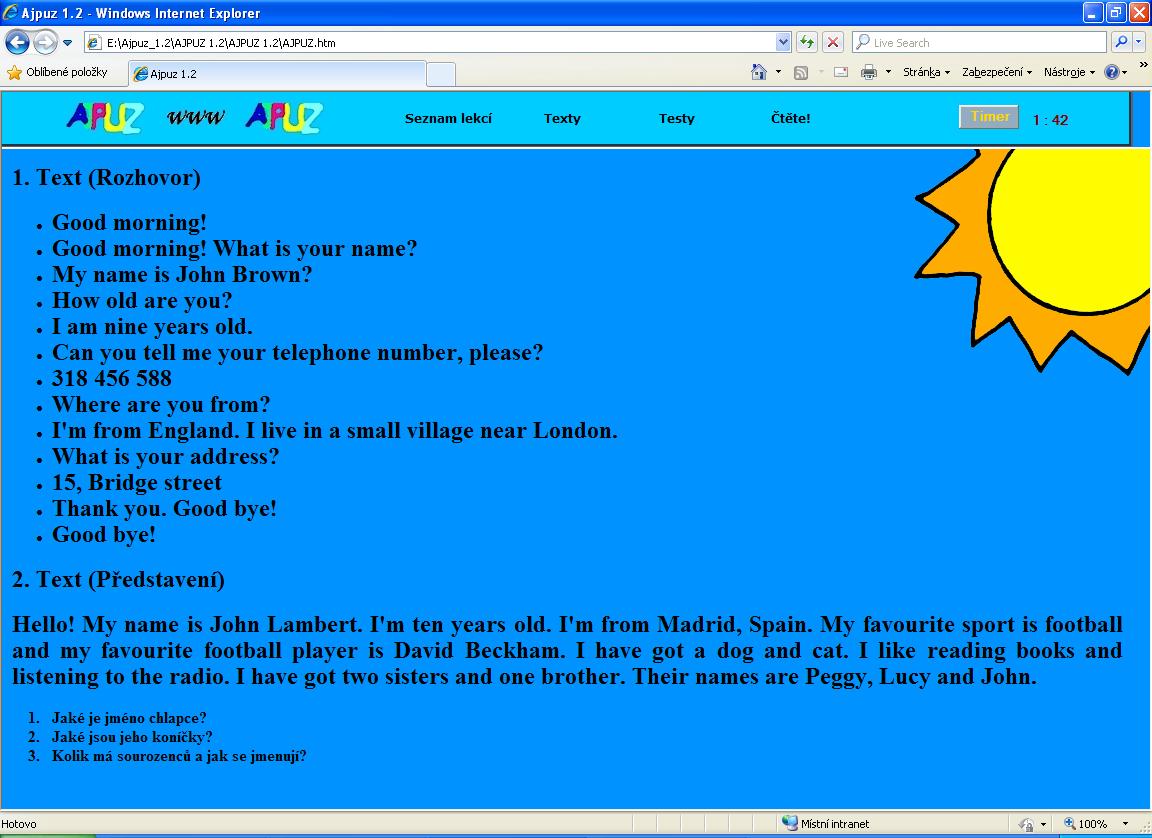The width and height of the screenshot is (1152, 838).
Task: Expand the address bar history dropdown
Action: click(783, 43)
